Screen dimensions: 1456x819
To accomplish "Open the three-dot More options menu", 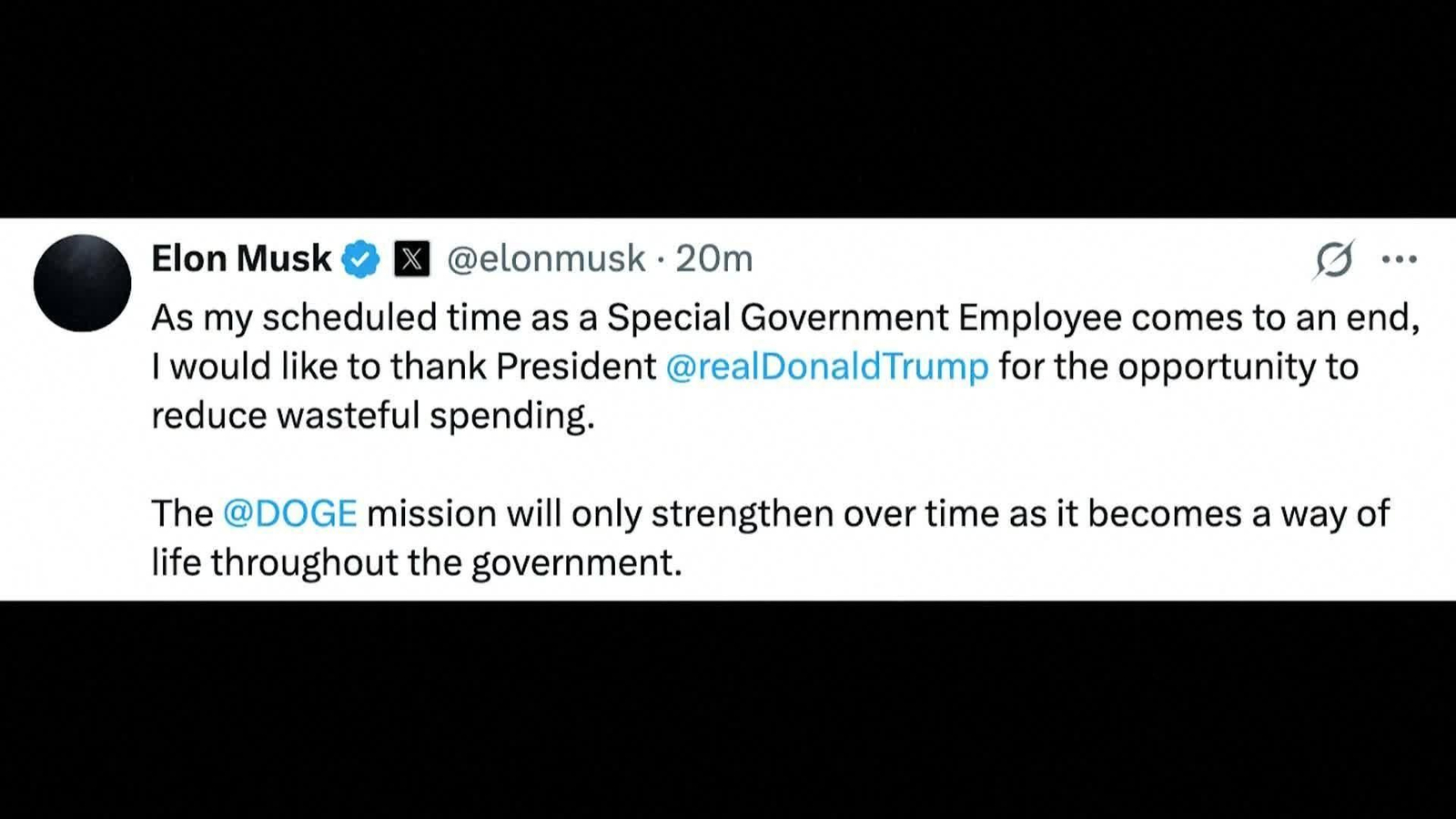I will [x=1399, y=260].
